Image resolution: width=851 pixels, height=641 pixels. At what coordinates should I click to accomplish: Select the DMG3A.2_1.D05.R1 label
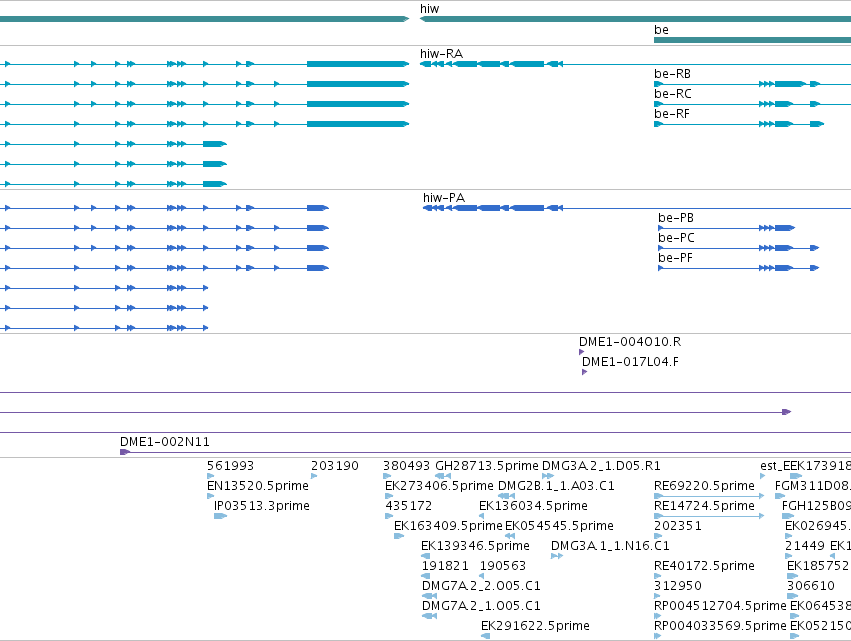601,466
